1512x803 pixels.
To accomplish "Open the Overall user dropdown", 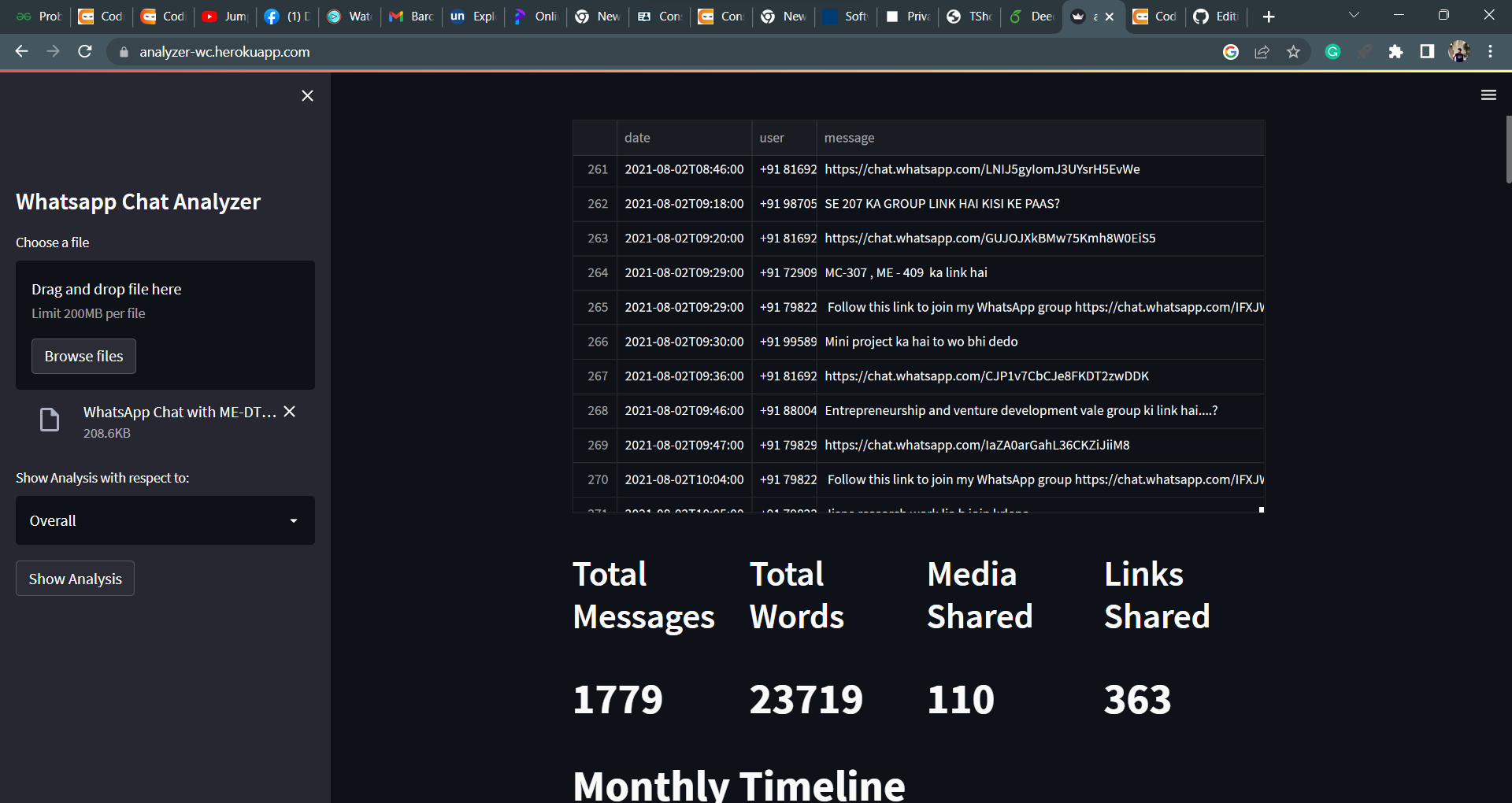I will (165, 520).
